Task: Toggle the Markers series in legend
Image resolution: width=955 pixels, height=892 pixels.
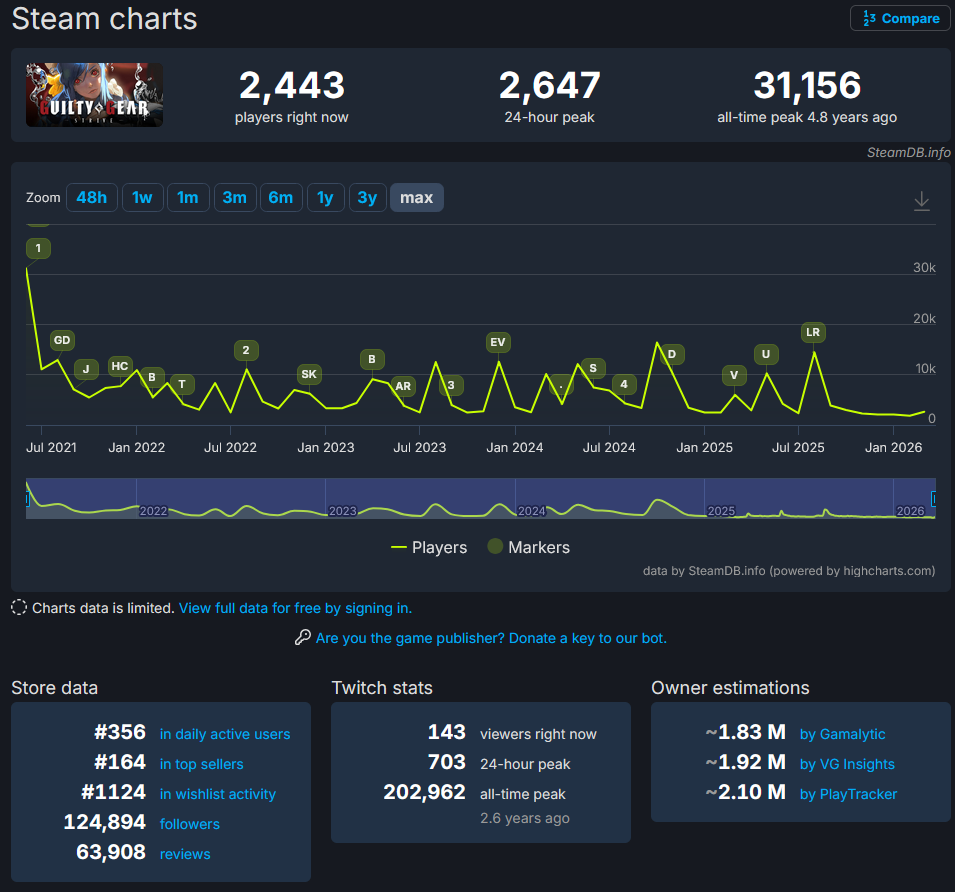Action: click(529, 547)
